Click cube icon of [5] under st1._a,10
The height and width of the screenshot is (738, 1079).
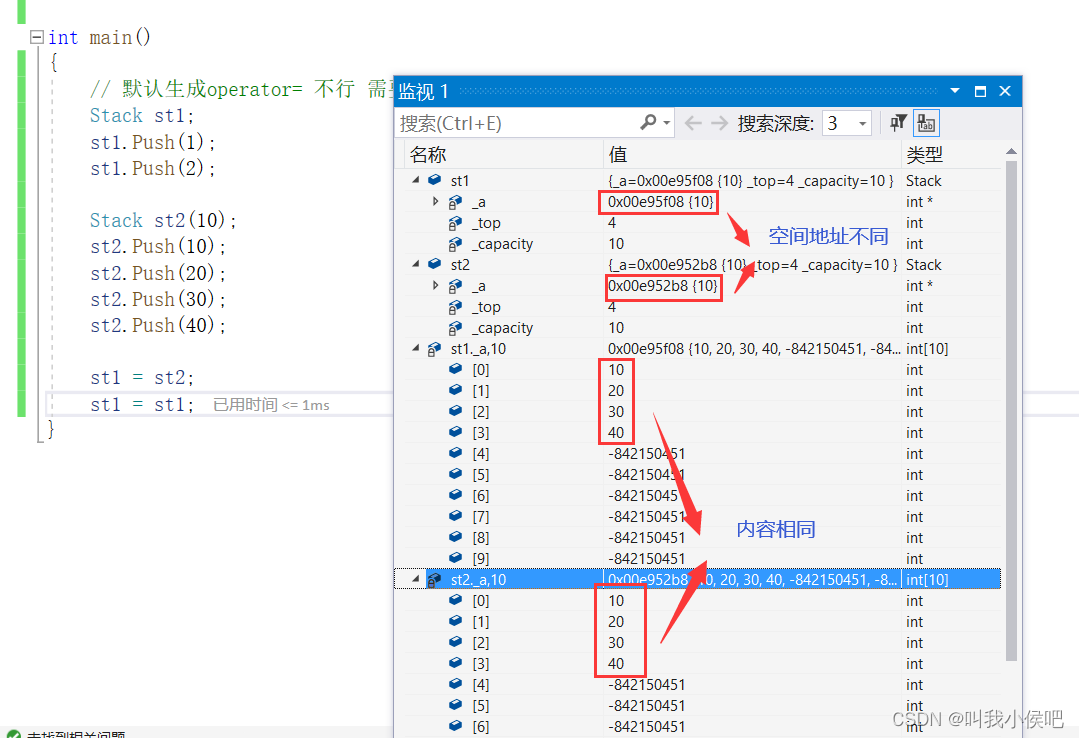tap(456, 474)
